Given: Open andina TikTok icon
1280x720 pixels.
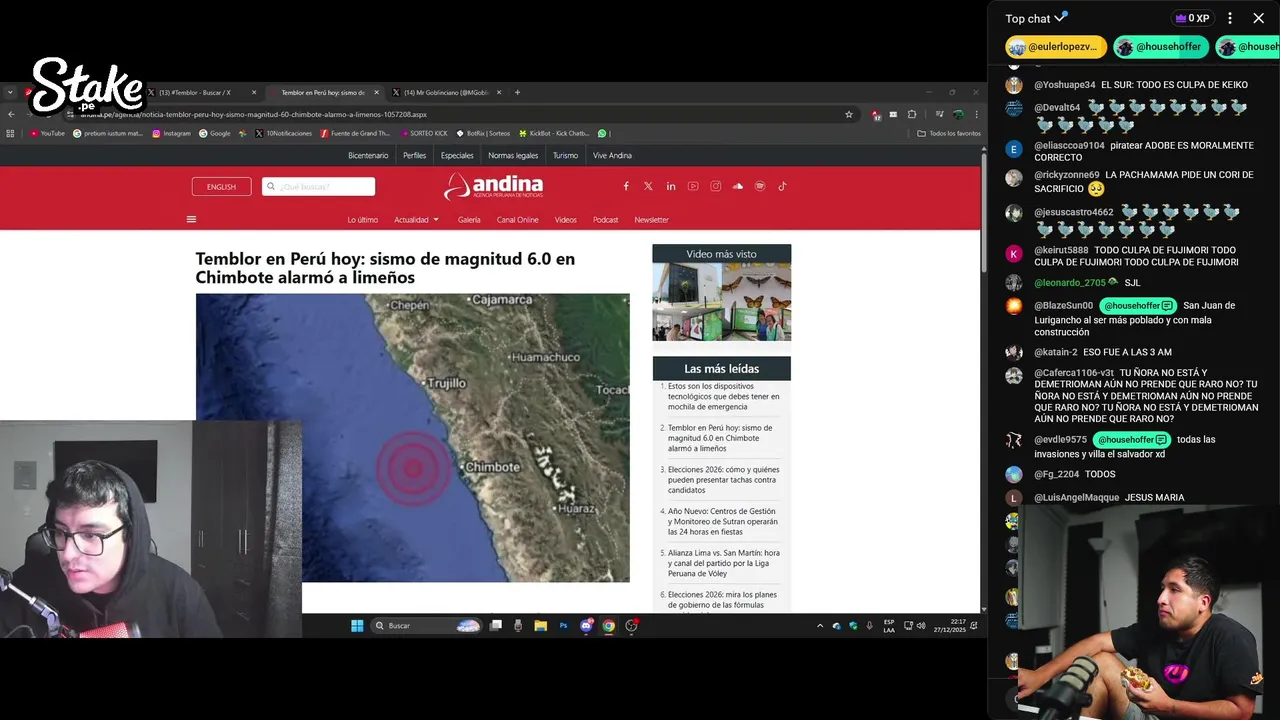Looking at the screenshot, I should (x=782, y=186).
